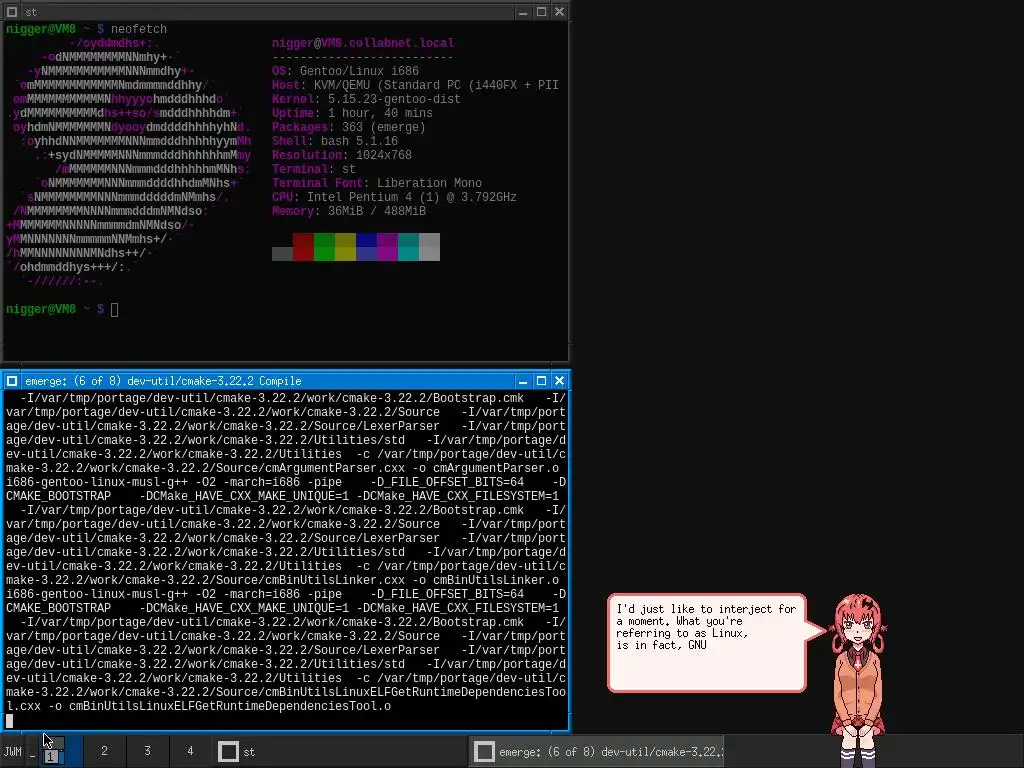Screen dimensions: 1024x768
Task: Click the 'cmBinUtilsLinker.cxx -o cmBinUtilsLinker.o' output line
Action: 285,580
